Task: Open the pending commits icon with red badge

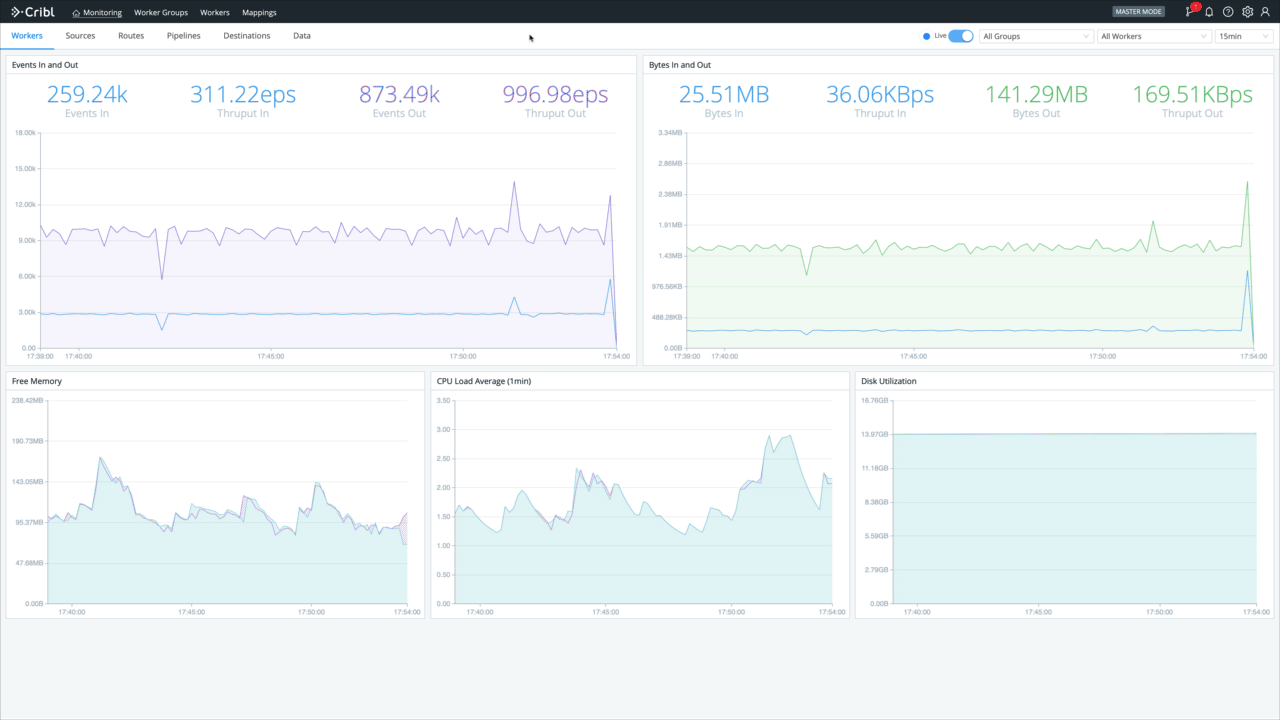Action: tap(1190, 11)
